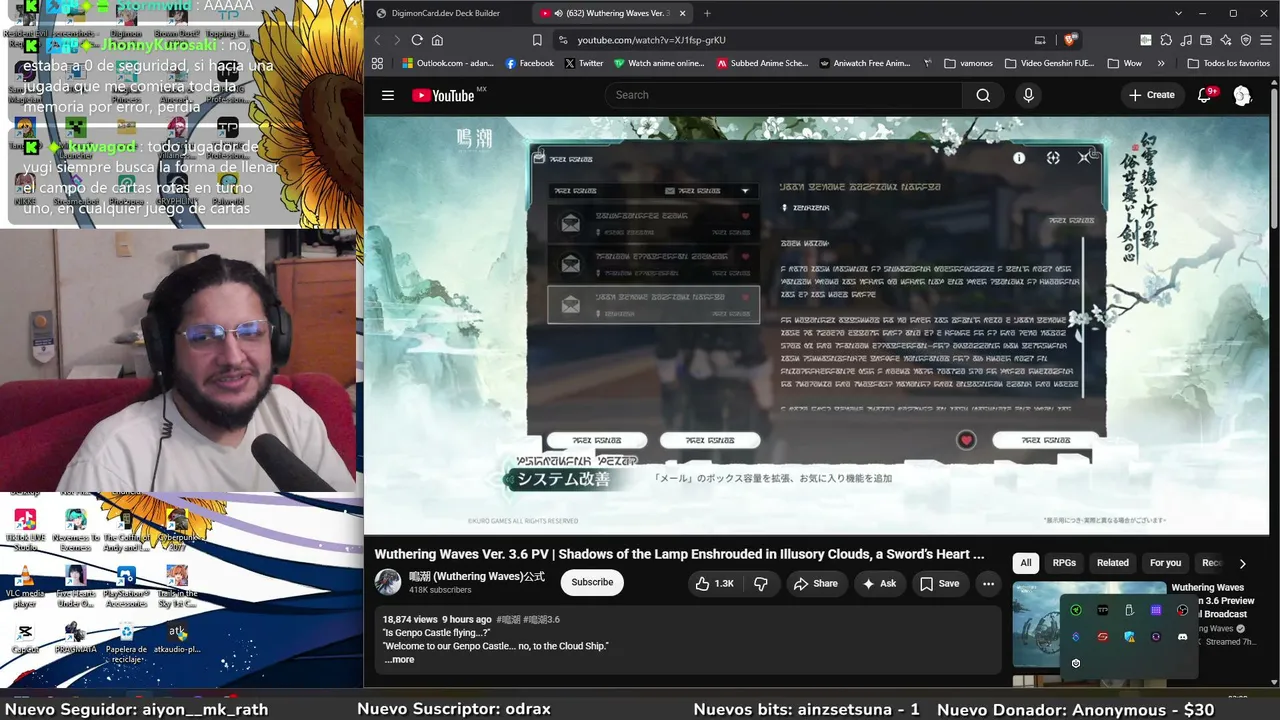Start voice search with the microphone
Viewport: 1280px width, 720px height.
tap(1028, 95)
